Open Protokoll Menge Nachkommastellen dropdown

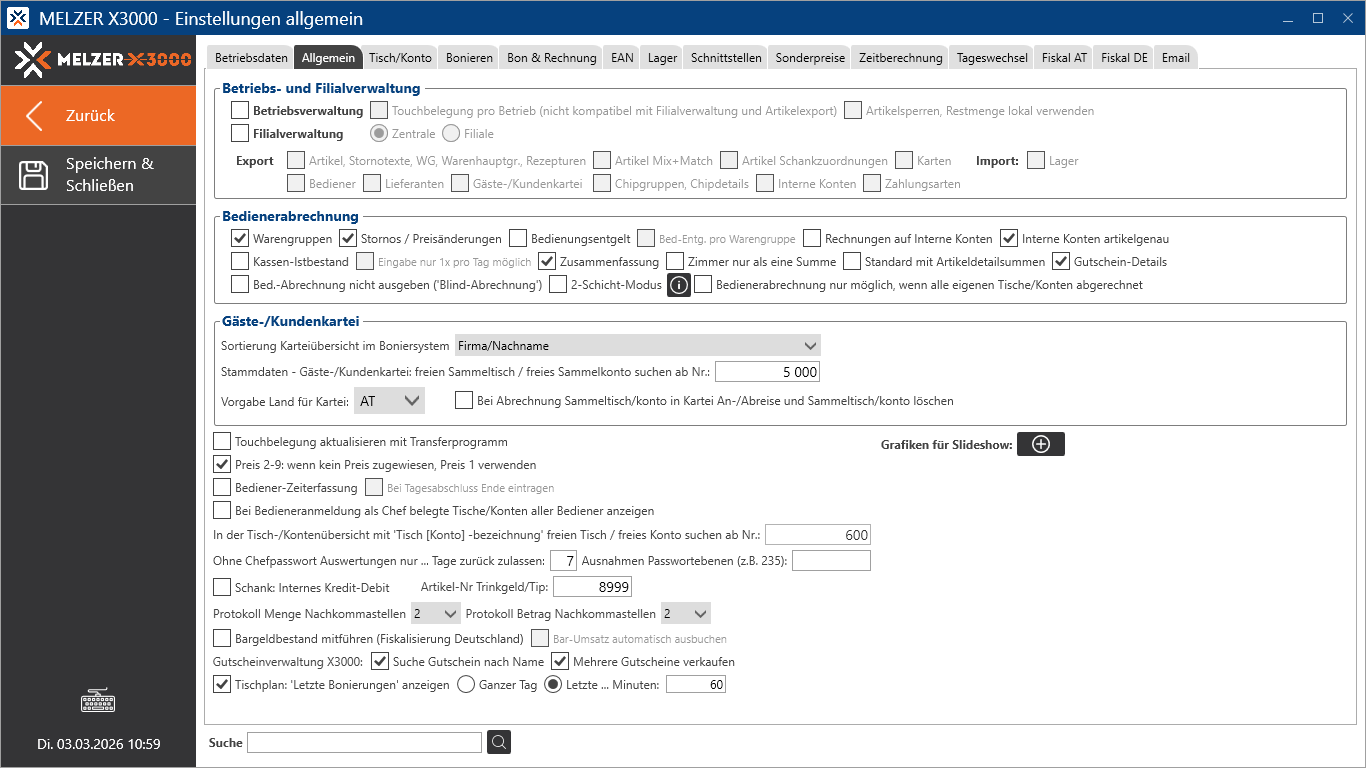(x=434, y=613)
